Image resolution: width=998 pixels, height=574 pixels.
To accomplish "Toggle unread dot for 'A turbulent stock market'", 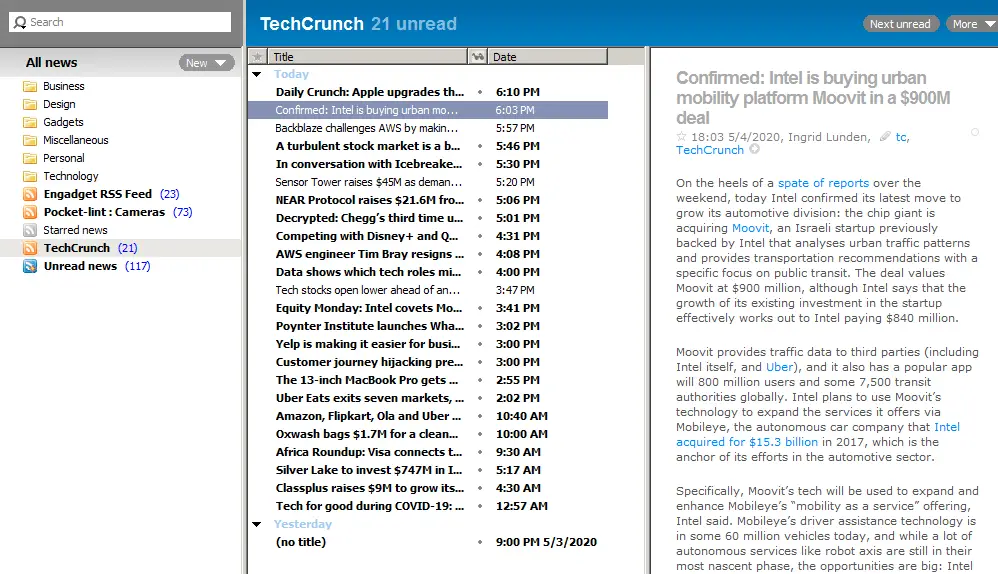I will 480,146.
